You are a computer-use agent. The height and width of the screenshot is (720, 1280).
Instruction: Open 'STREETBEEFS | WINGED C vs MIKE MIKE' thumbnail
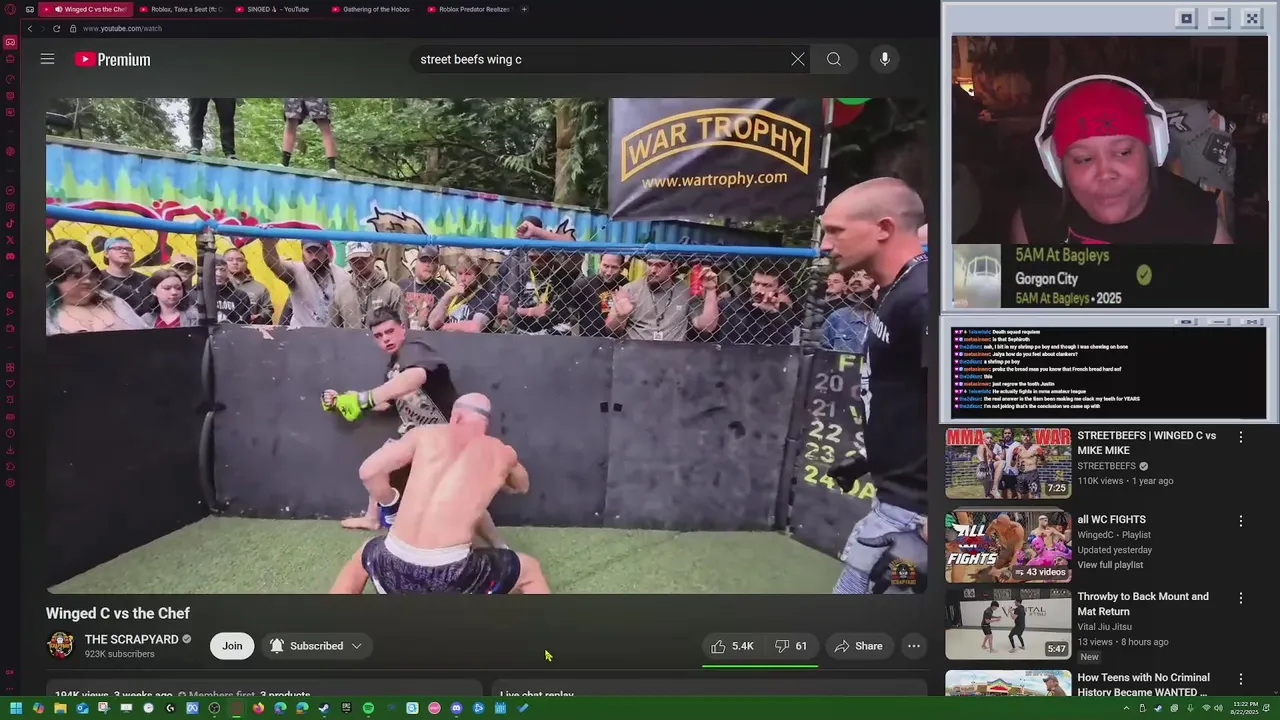[1008, 463]
